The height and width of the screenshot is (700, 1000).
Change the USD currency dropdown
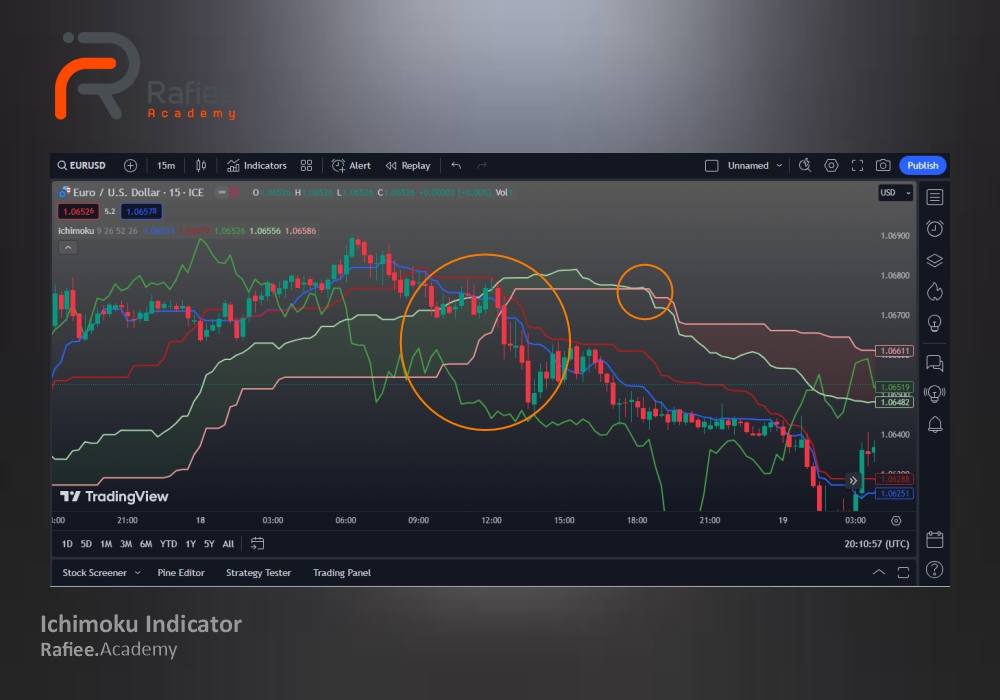click(x=895, y=193)
